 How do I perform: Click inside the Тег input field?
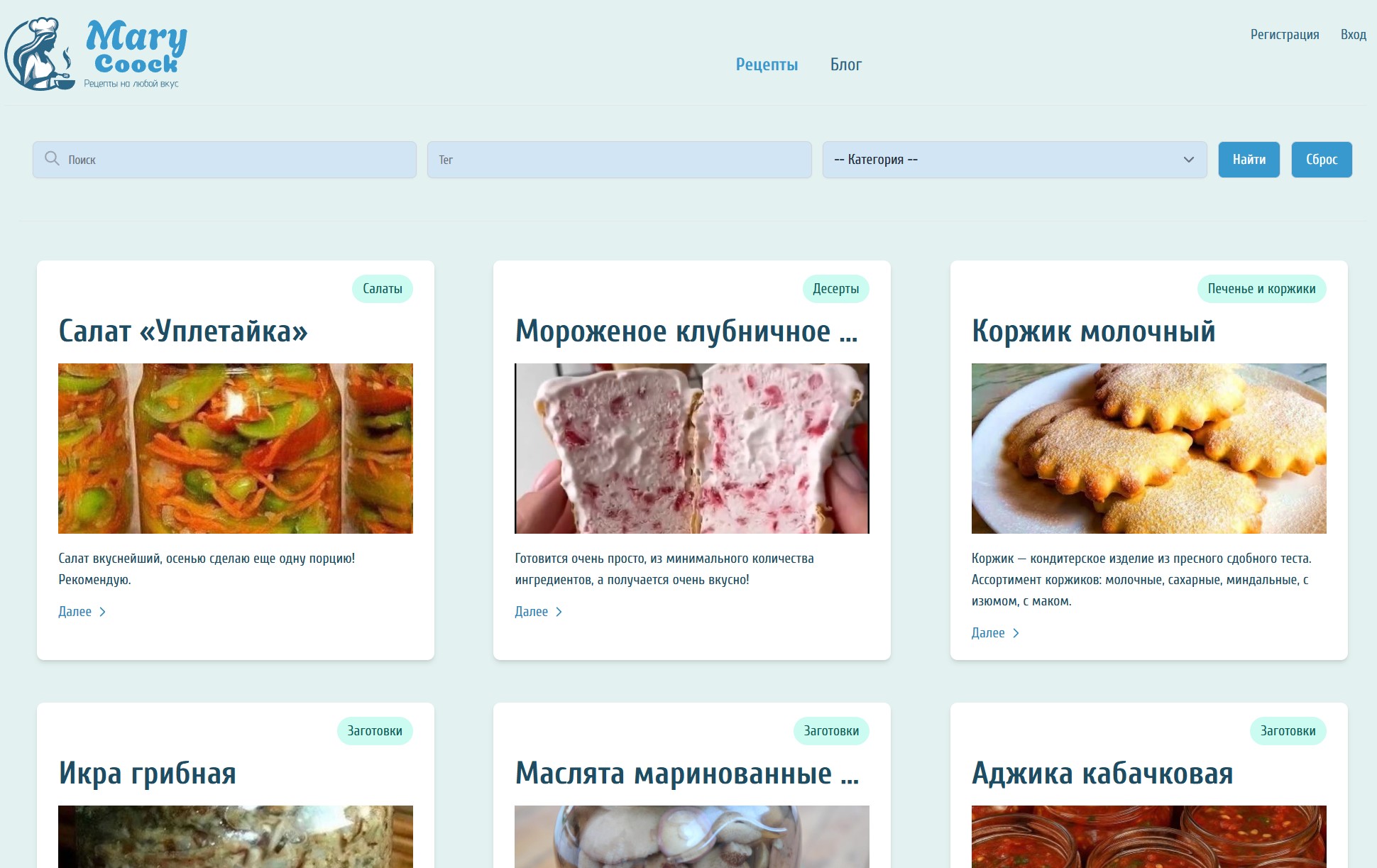point(619,159)
